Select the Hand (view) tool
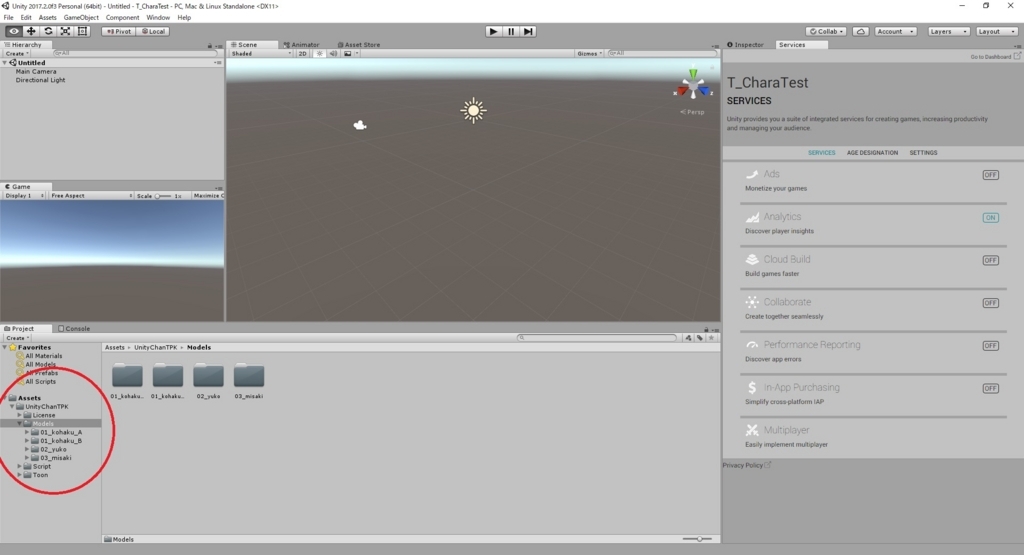Image resolution: width=1024 pixels, height=555 pixels. pos(14,31)
